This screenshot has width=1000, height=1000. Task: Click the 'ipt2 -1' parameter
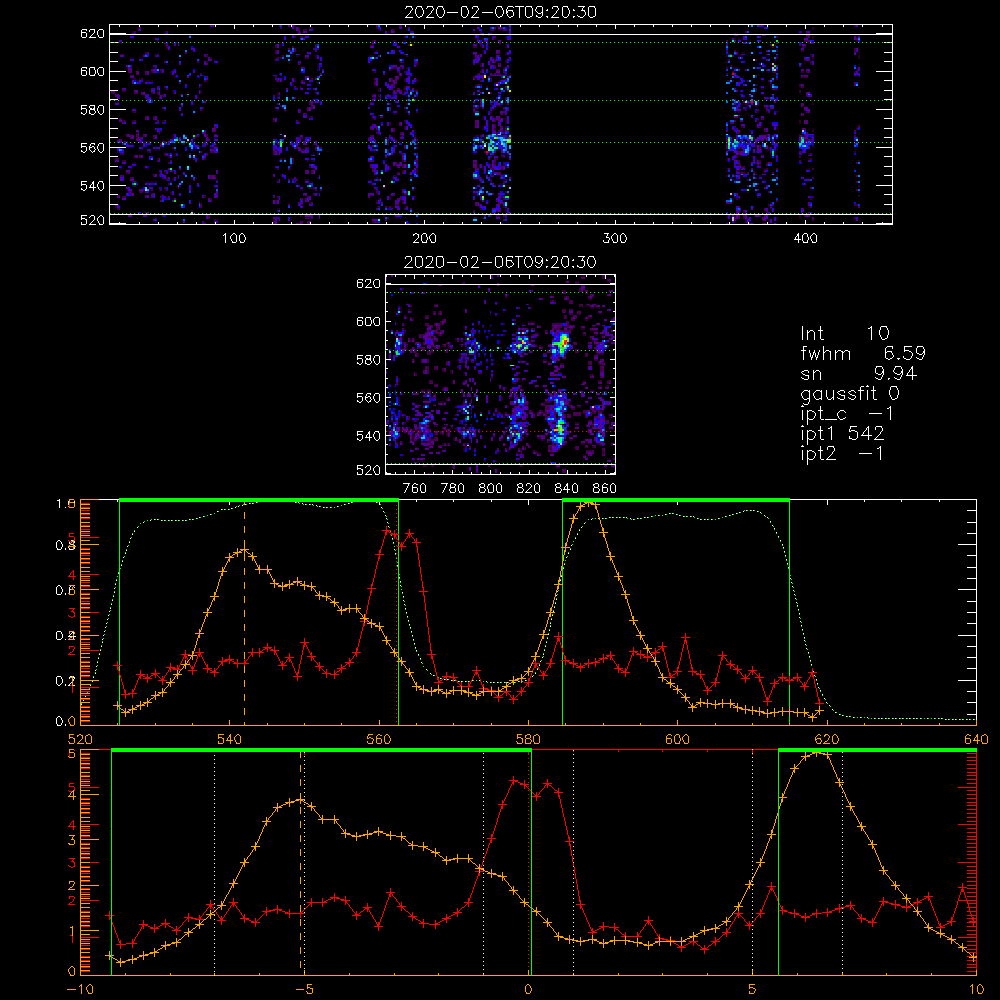click(842, 453)
